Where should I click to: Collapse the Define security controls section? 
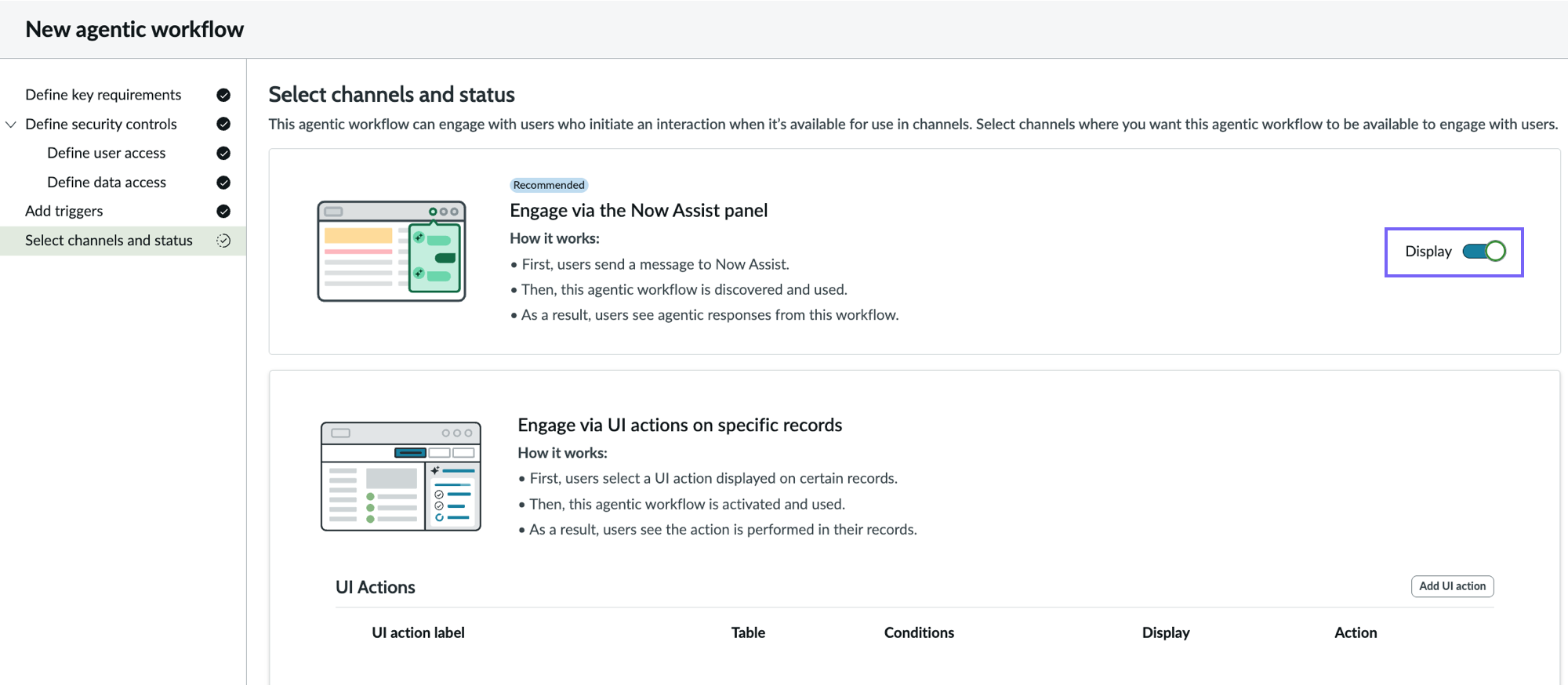coord(11,125)
